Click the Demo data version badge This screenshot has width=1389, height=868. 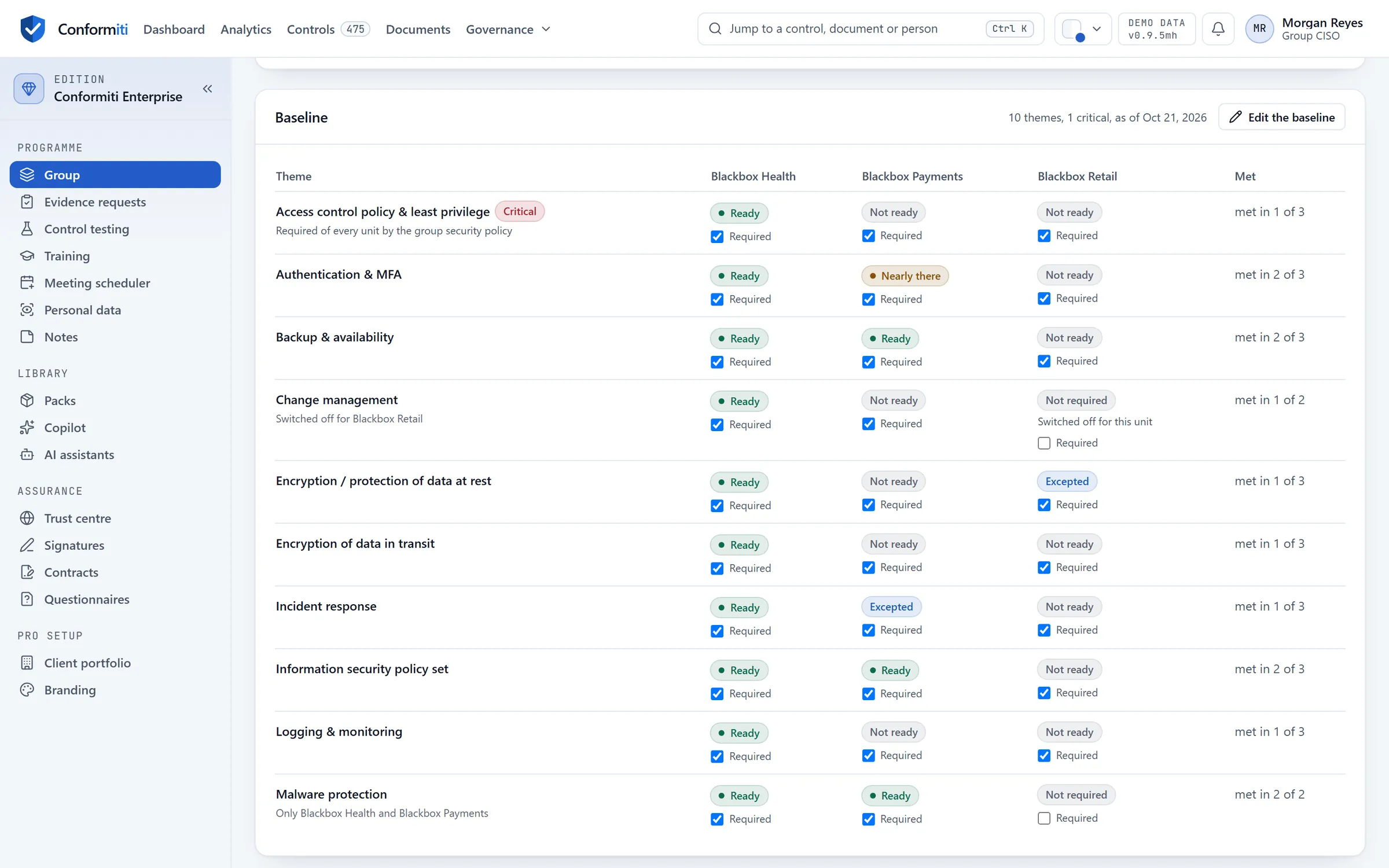click(x=1156, y=29)
